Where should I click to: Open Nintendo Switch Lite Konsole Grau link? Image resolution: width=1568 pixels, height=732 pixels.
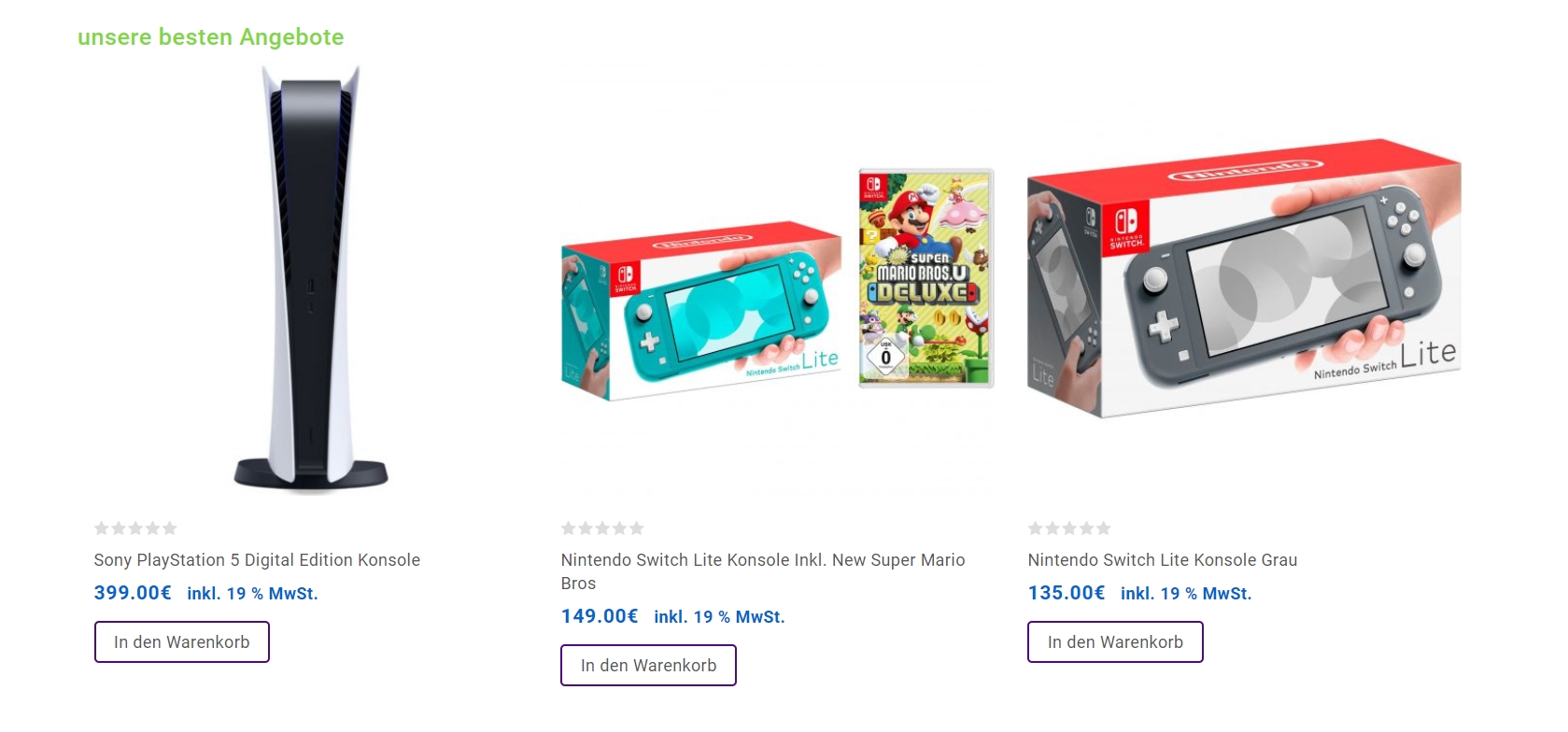1163,560
